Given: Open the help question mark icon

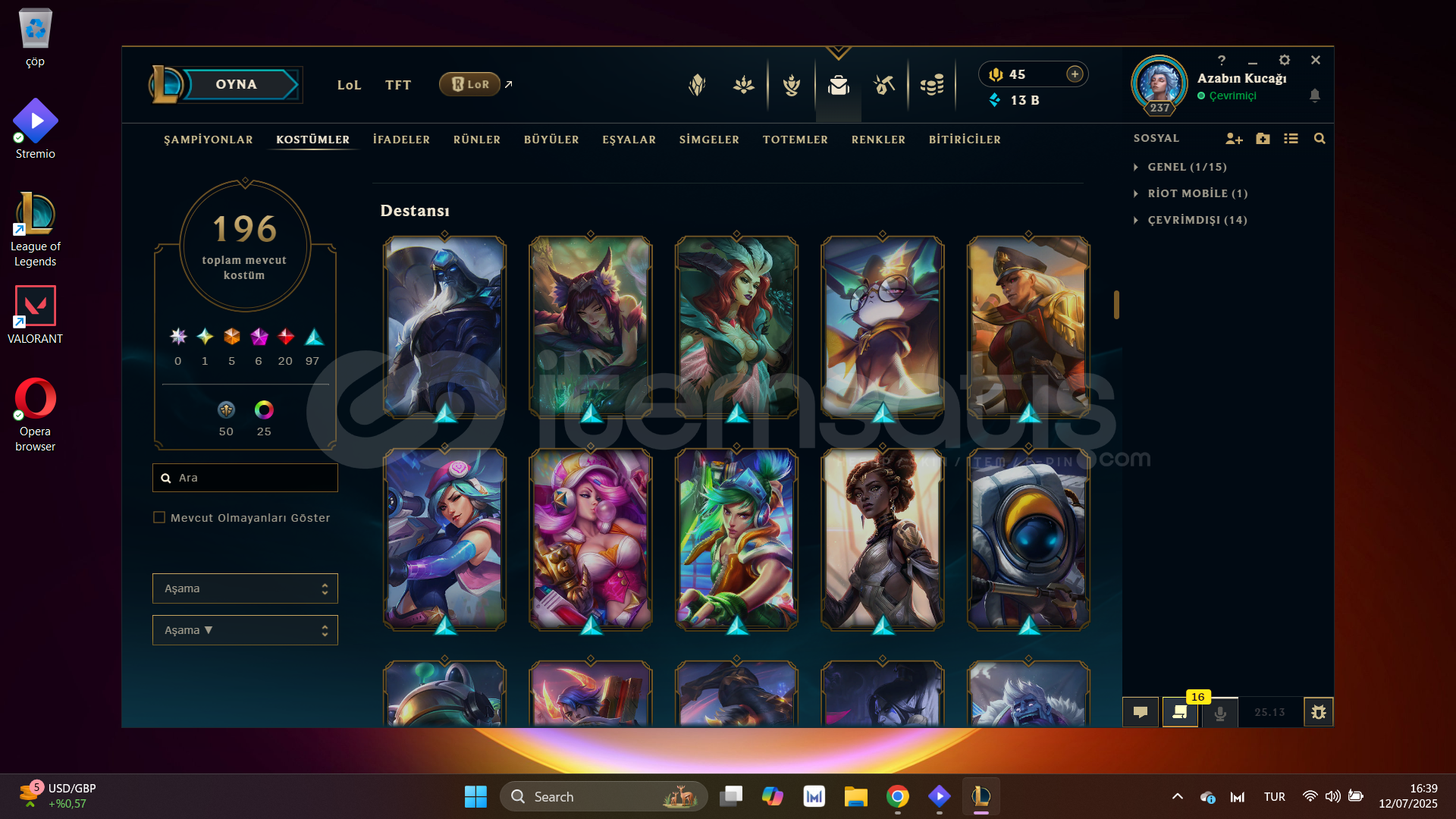Looking at the screenshot, I should [x=1222, y=60].
